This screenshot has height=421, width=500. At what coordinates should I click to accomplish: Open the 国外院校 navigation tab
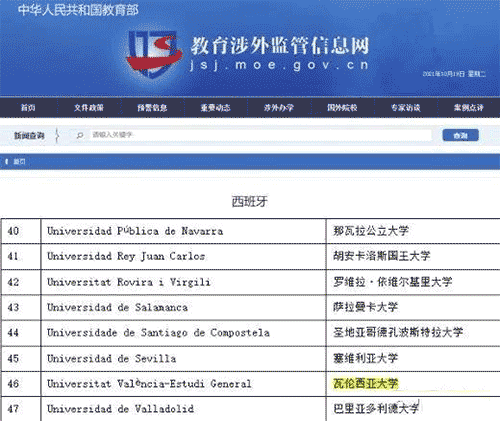point(342,108)
